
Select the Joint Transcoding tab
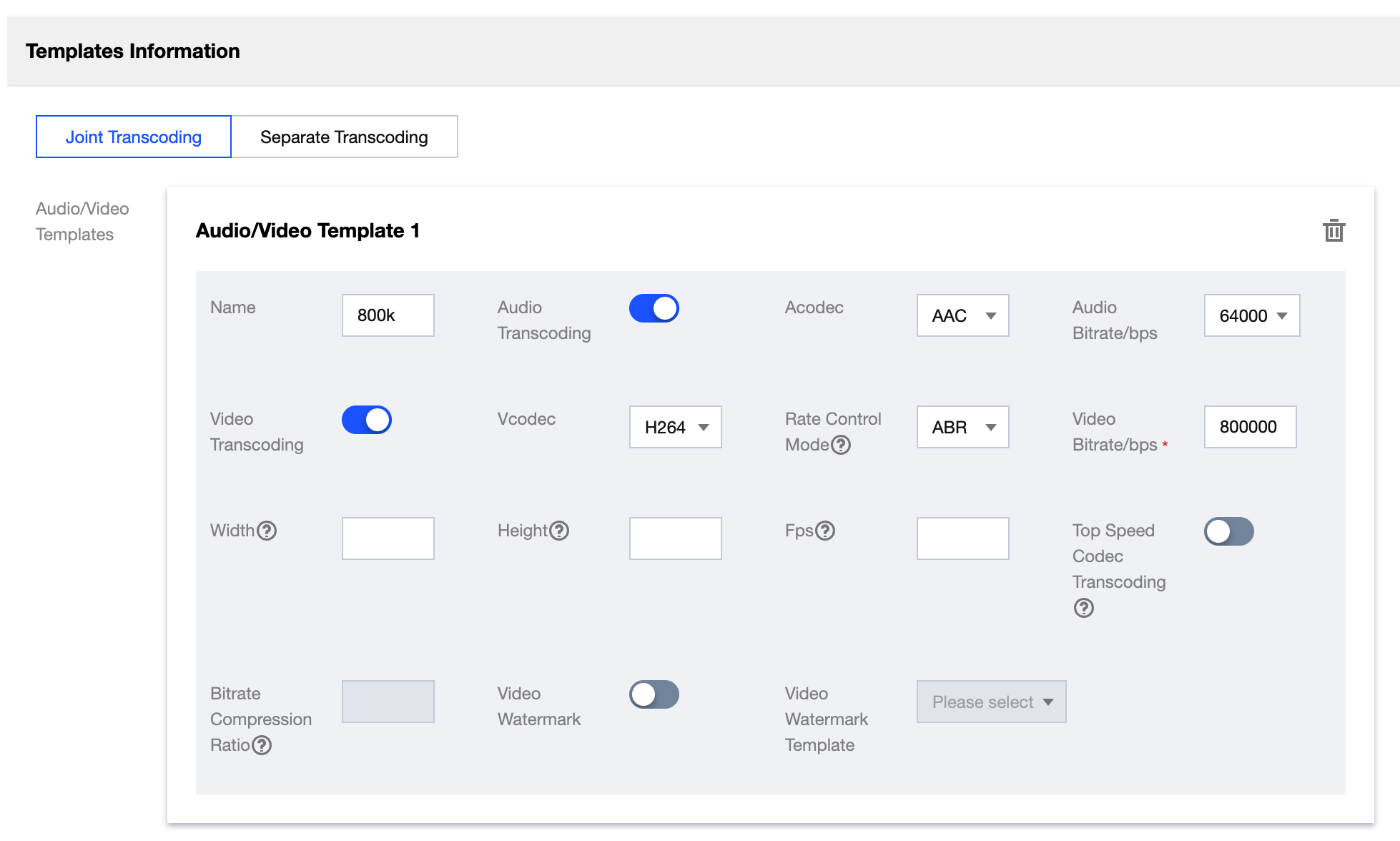pos(134,137)
